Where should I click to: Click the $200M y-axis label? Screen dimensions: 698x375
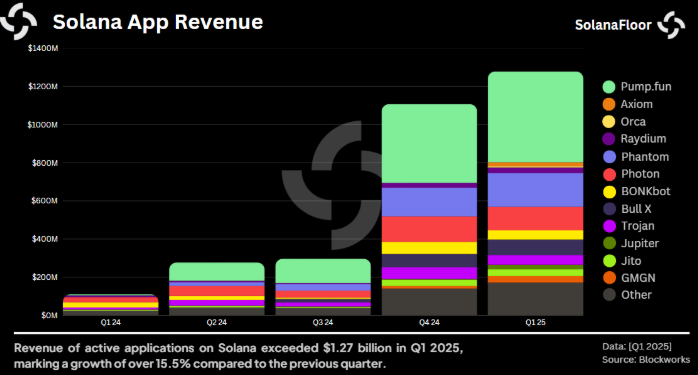point(45,277)
